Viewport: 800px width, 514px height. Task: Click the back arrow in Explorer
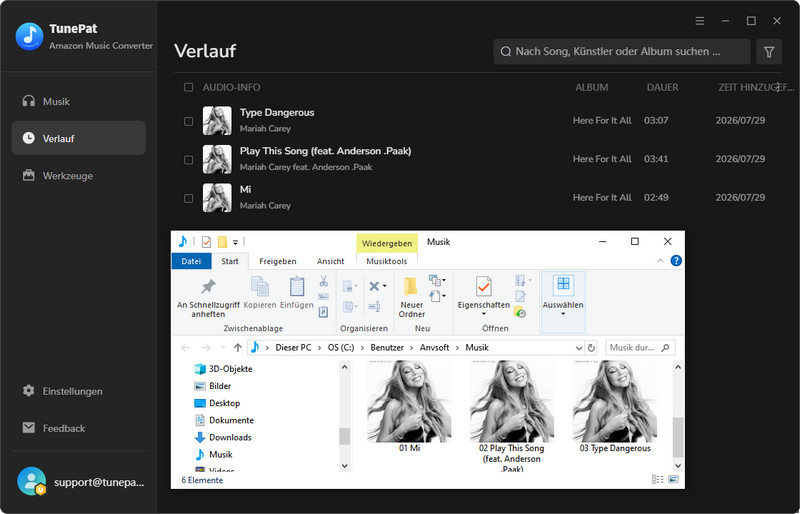coord(185,348)
